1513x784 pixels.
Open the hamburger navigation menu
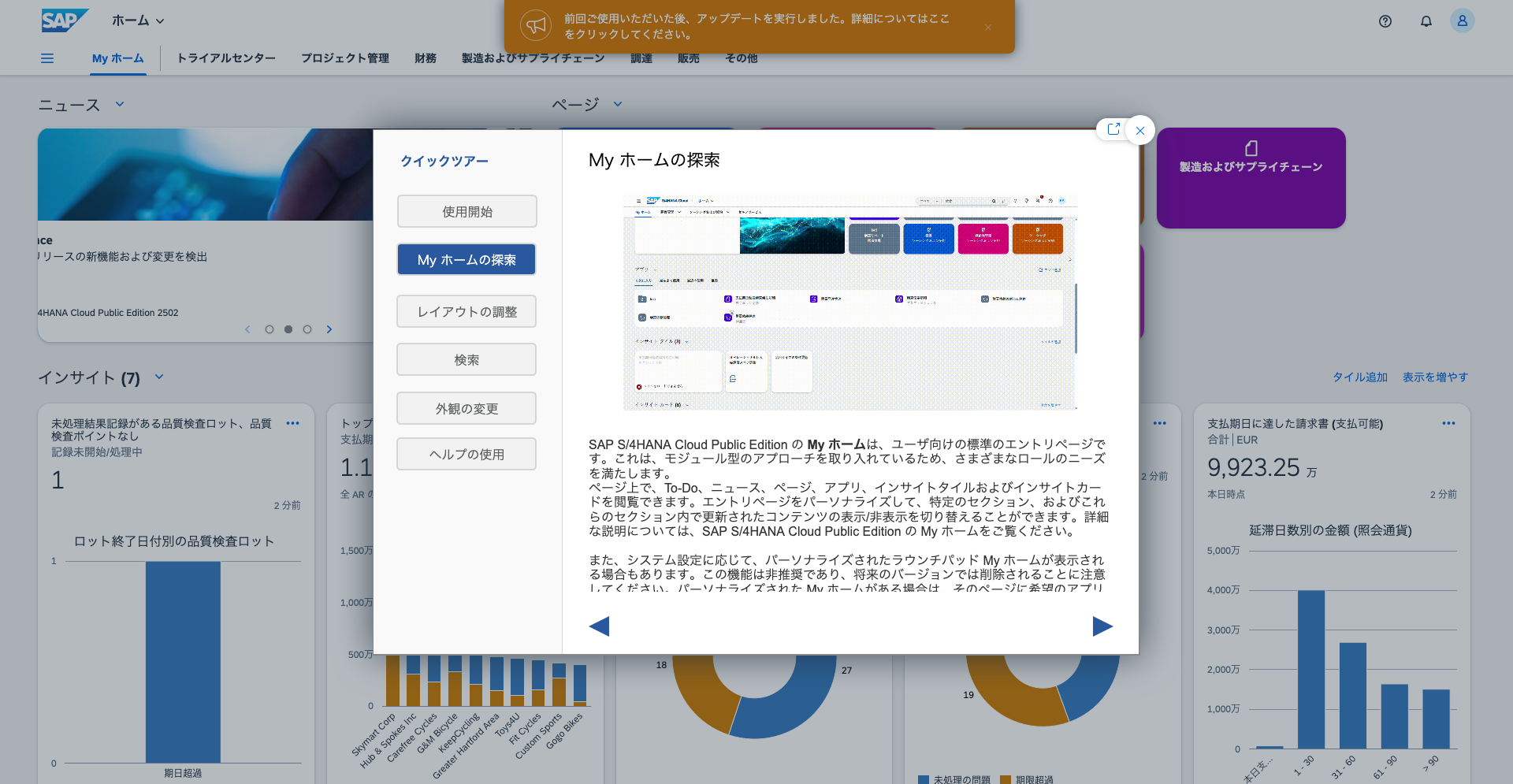(x=47, y=58)
